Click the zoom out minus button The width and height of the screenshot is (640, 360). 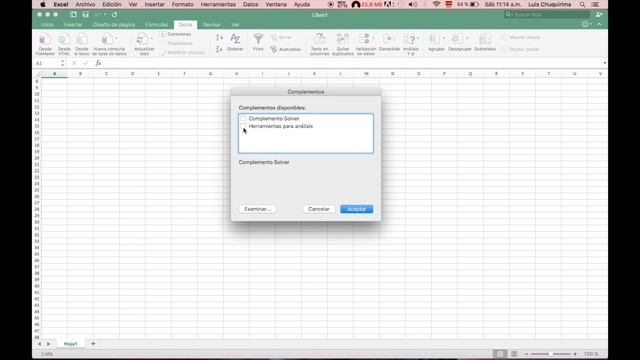tap(526, 354)
